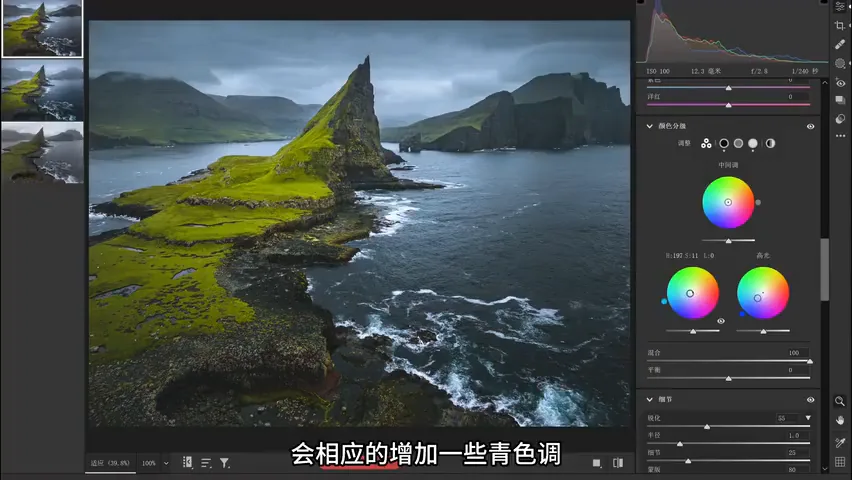Open the filmstrip sort options icon
852x480 pixels.
[x=206, y=463]
